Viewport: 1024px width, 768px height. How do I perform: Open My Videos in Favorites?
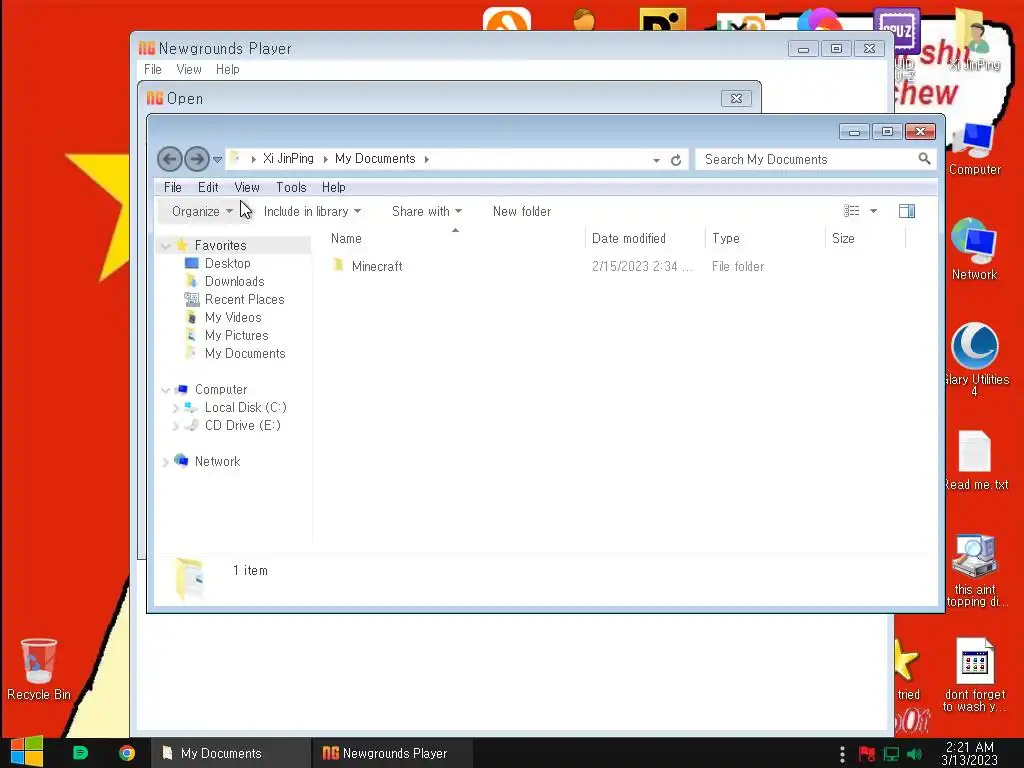[x=232, y=317]
